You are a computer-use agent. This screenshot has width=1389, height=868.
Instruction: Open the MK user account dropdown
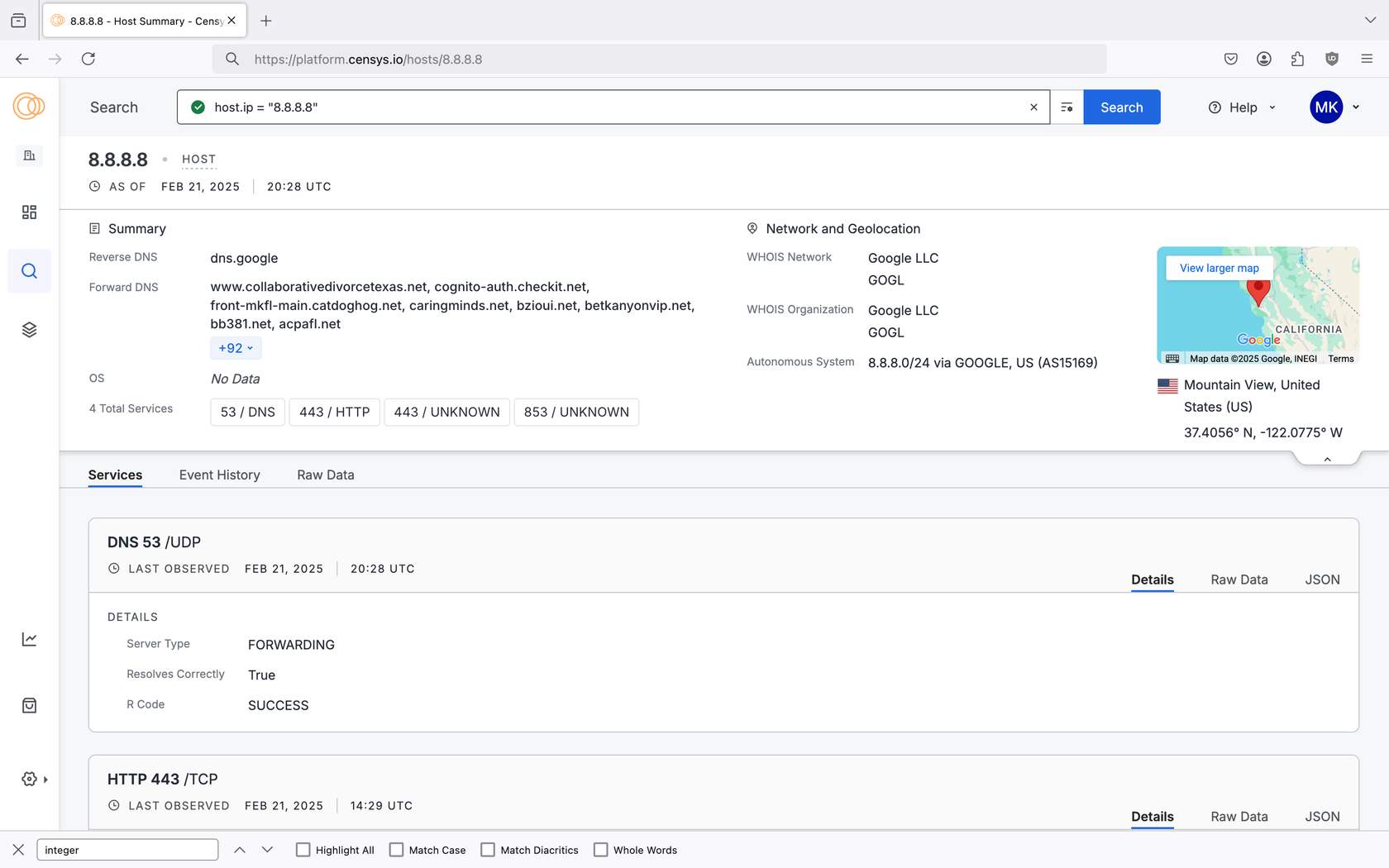(x=1334, y=107)
